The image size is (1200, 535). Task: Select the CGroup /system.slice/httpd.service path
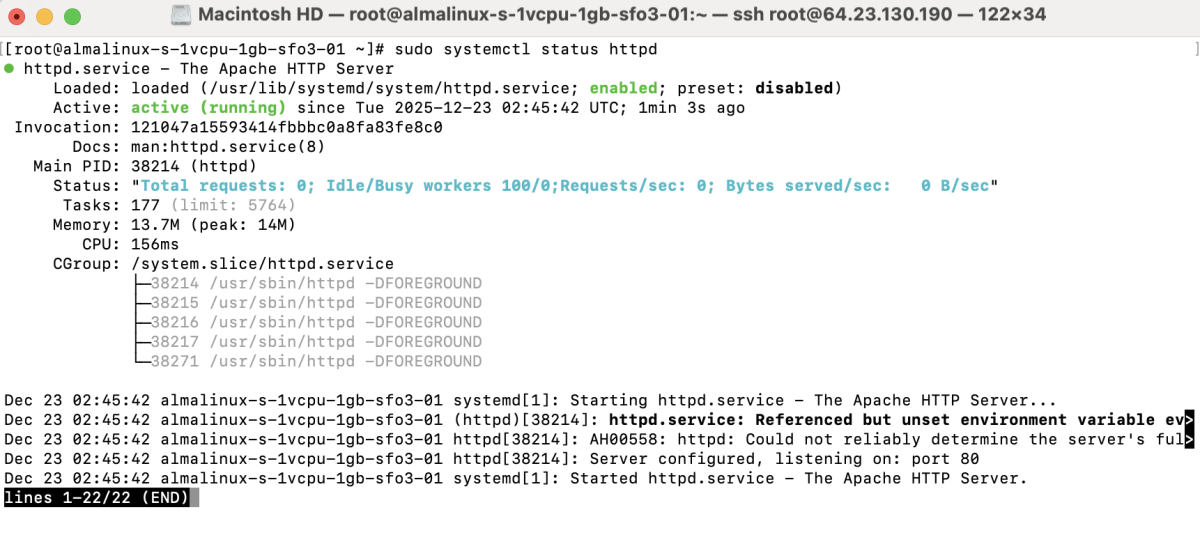pyautogui.click(x=262, y=264)
